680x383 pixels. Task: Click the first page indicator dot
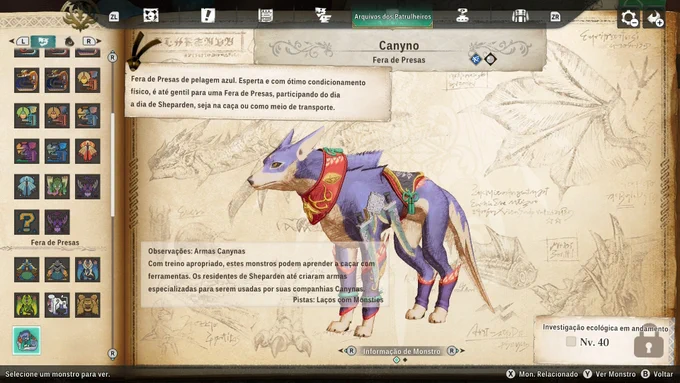point(396,360)
